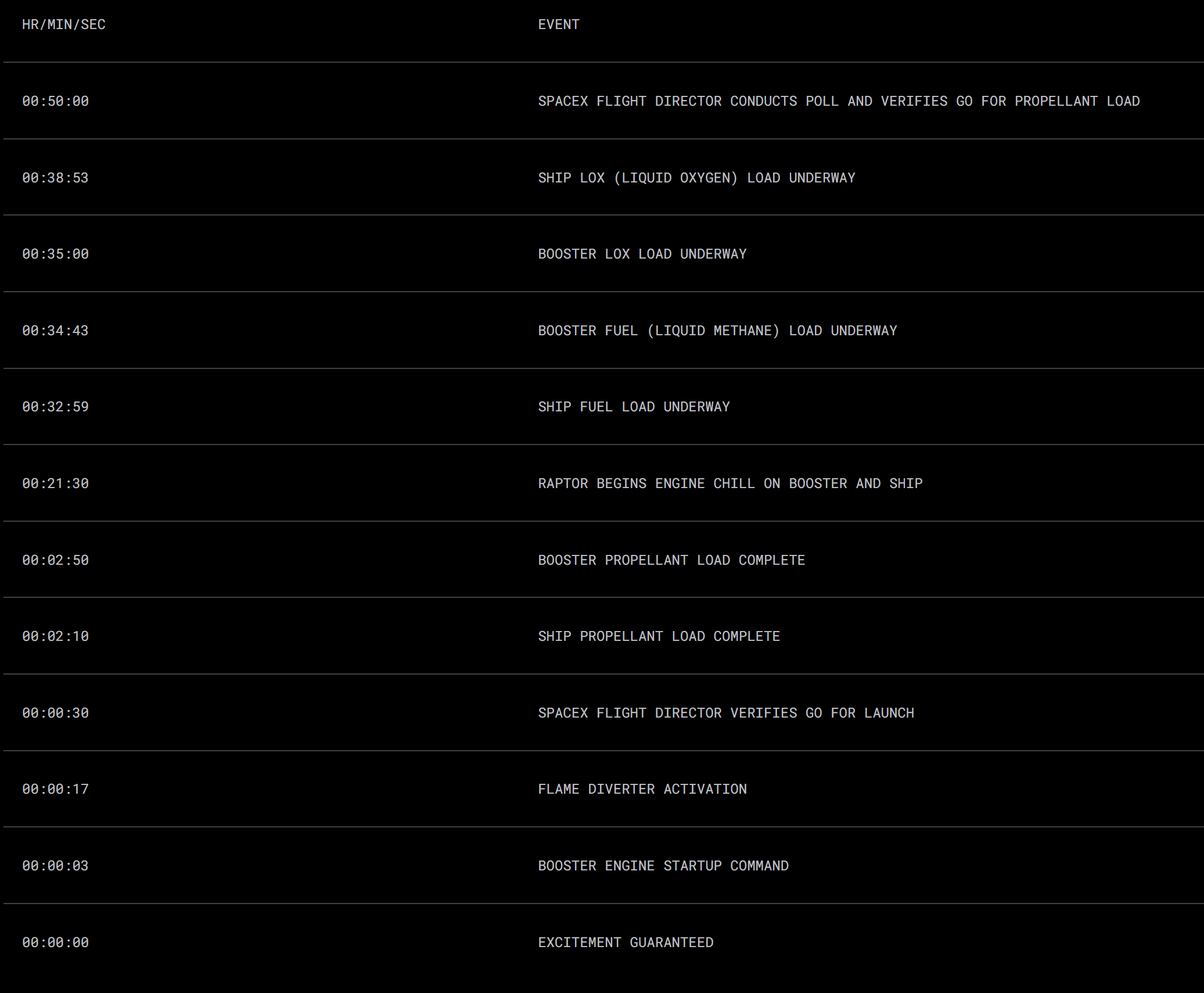This screenshot has width=1204, height=993.
Task: Select Booster LOX load underway row
Action: [603, 254]
